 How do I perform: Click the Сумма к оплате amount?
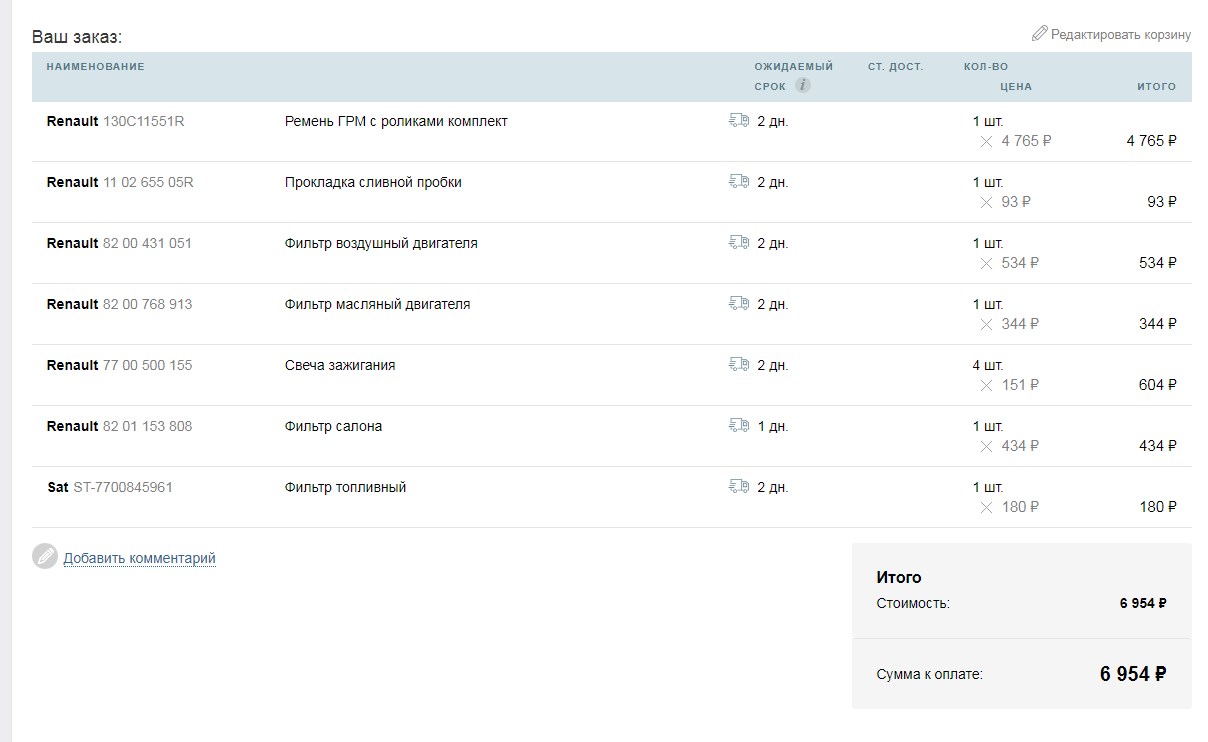tap(1133, 674)
